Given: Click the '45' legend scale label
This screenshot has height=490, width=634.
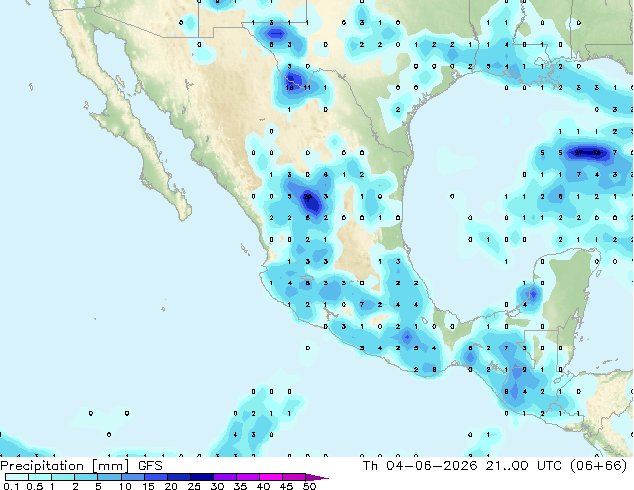Looking at the screenshot, I should click(x=286, y=486).
